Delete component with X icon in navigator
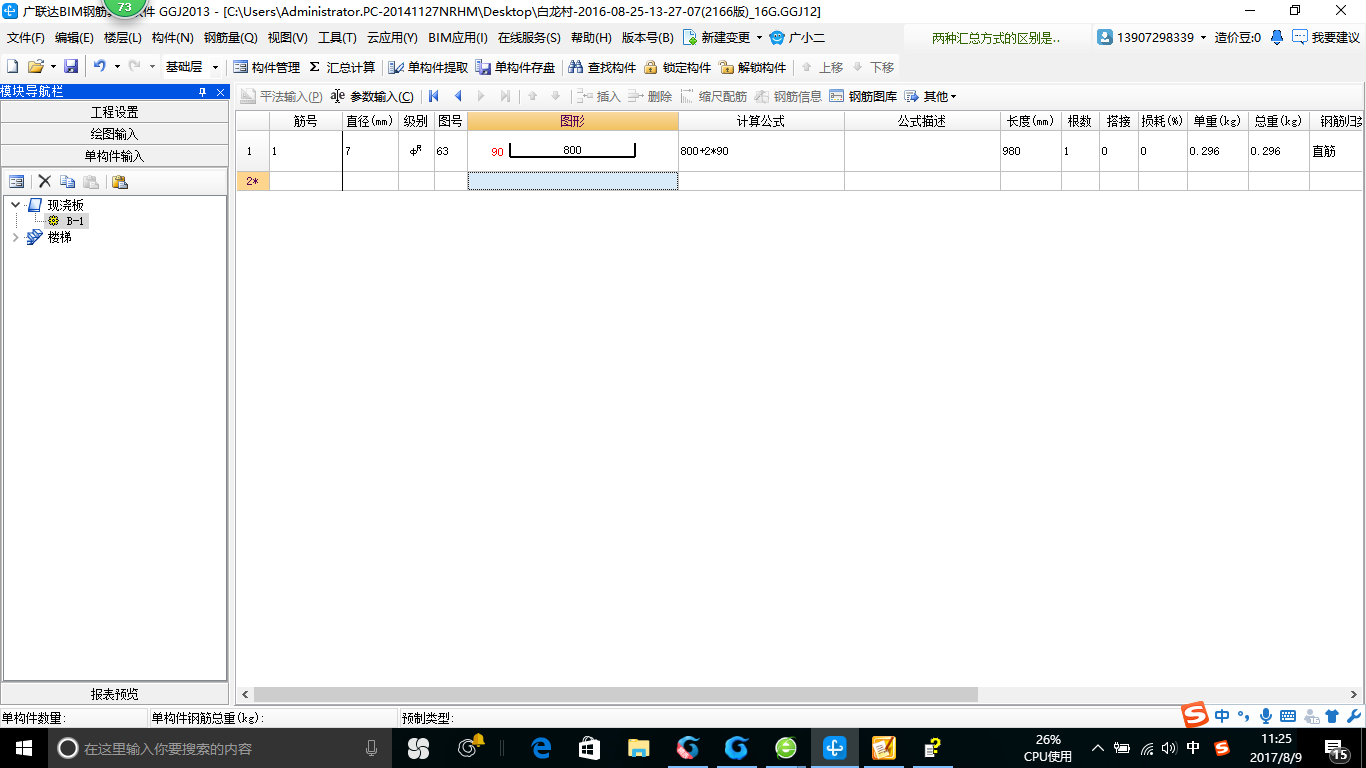 pyautogui.click(x=44, y=182)
